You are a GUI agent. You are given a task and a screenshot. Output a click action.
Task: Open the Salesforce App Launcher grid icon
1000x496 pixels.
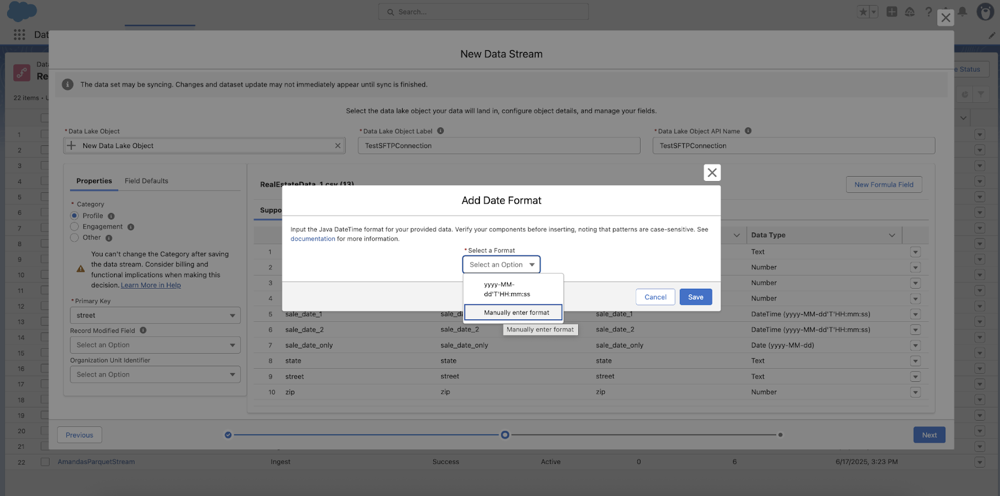pyautogui.click(x=19, y=35)
